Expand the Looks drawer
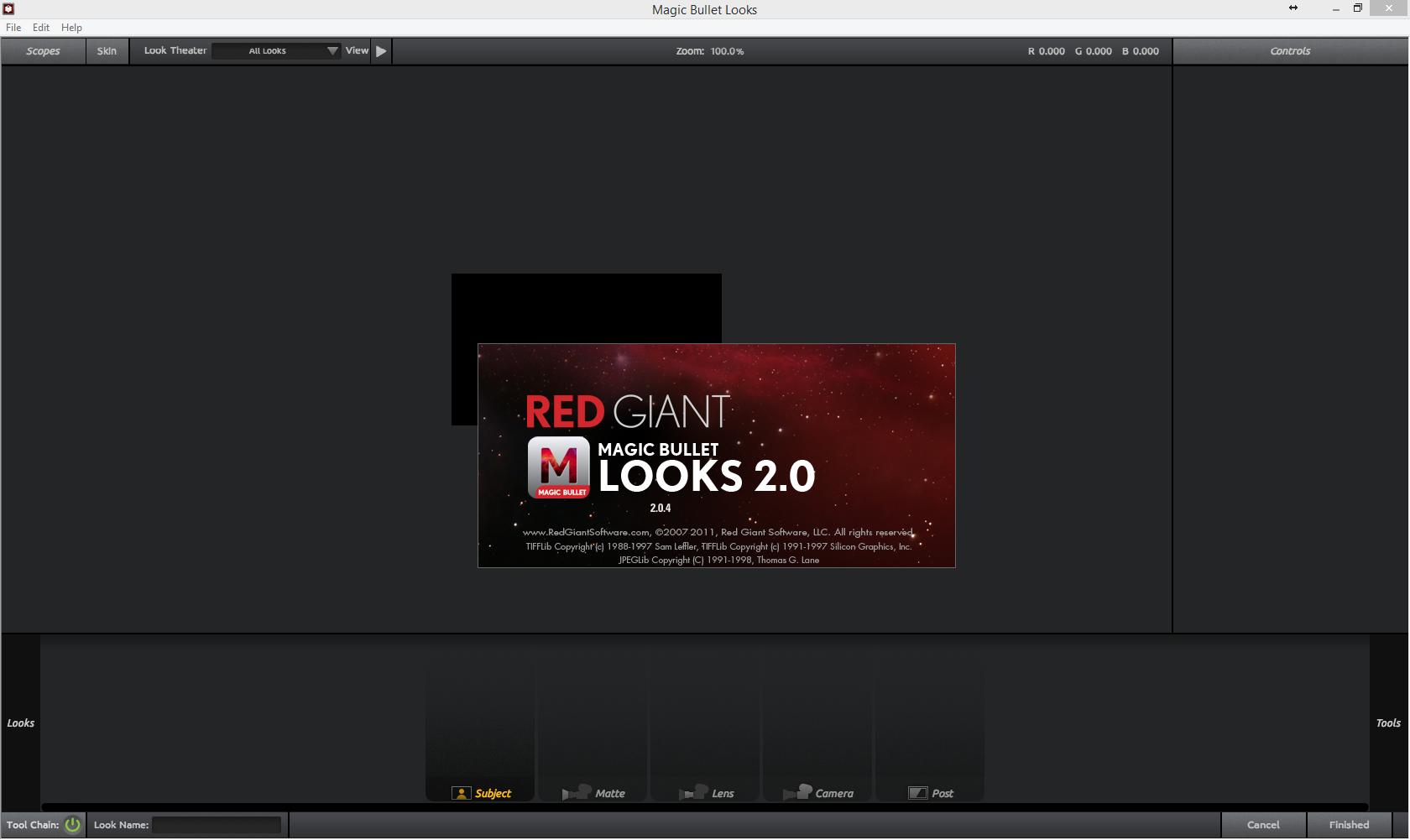The height and width of the screenshot is (840, 1410). point(21,723)
